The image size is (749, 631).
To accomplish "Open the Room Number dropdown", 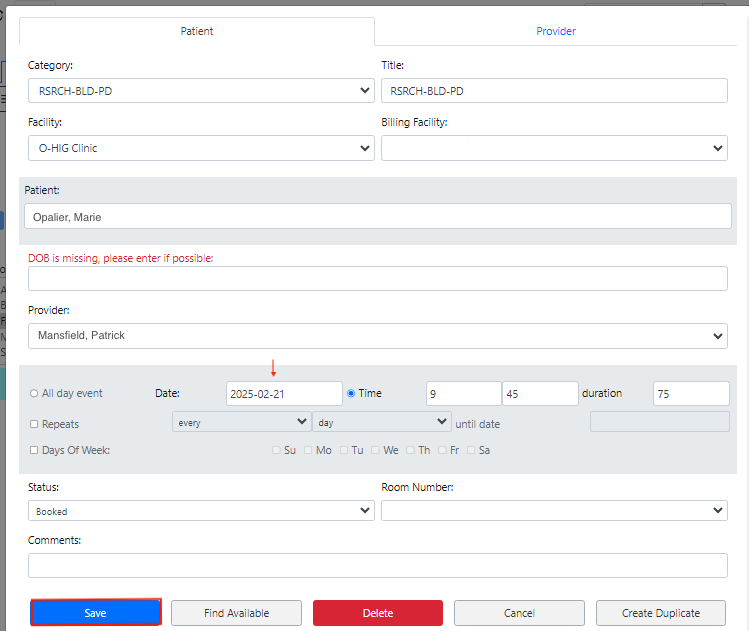I will pyautogui.click(x=553, y=511).
